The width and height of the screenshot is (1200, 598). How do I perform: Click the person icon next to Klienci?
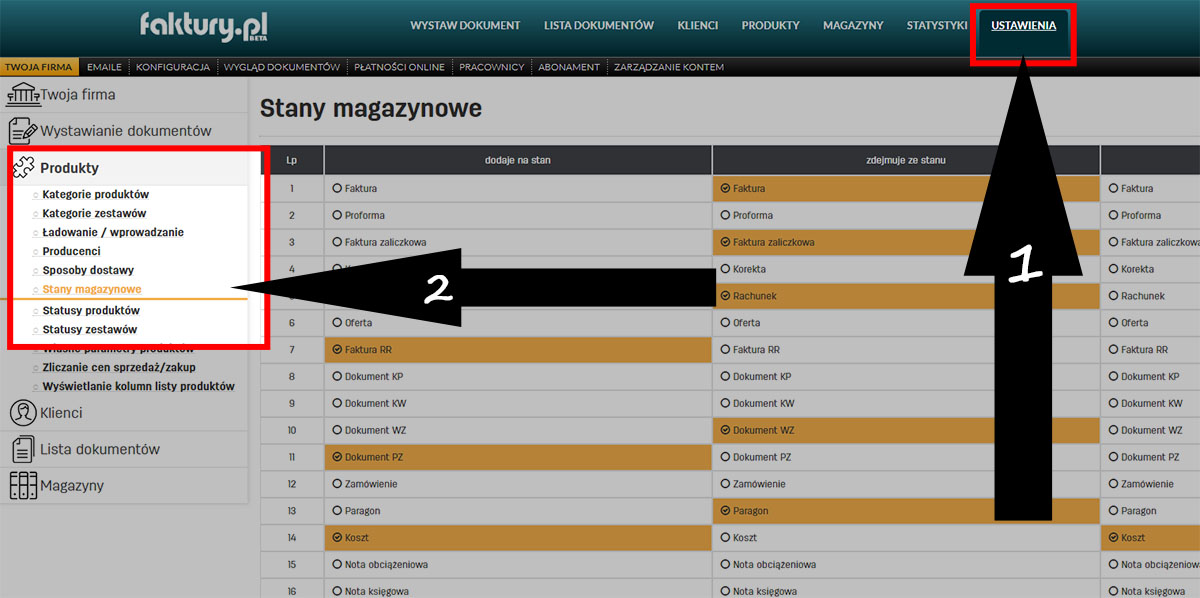(x=22, y=412)
